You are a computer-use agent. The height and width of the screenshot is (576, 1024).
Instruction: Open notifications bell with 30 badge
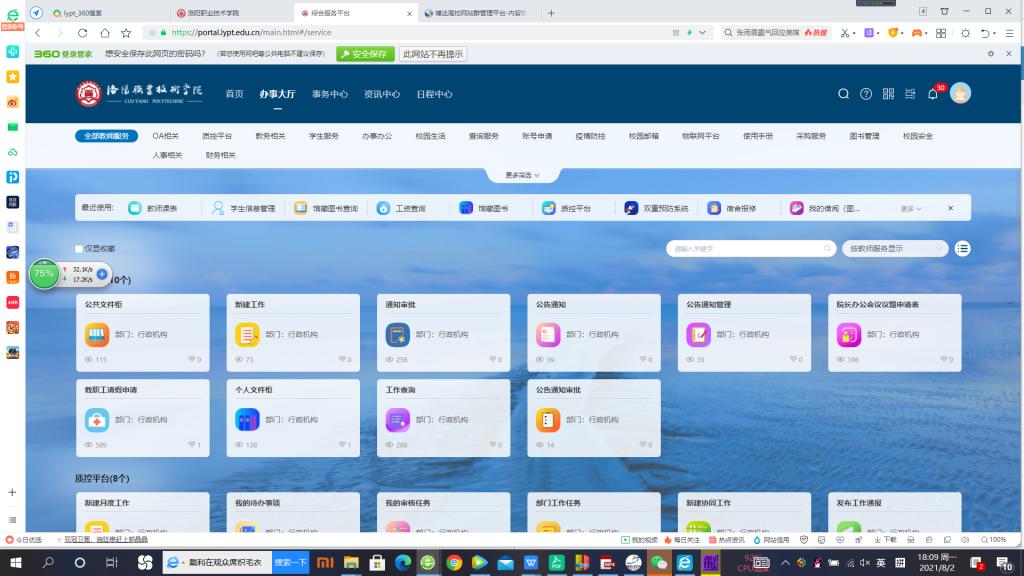932,94
